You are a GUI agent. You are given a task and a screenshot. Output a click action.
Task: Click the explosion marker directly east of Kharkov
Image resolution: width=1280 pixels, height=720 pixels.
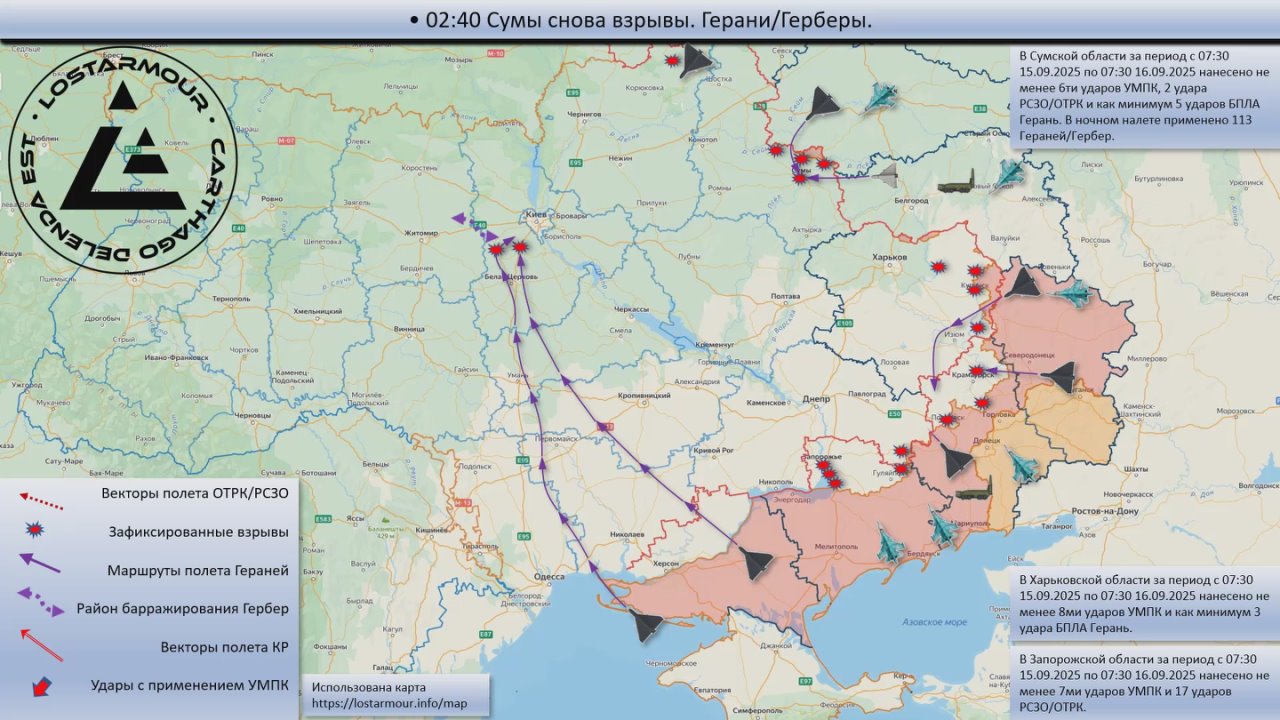[939, 267]
